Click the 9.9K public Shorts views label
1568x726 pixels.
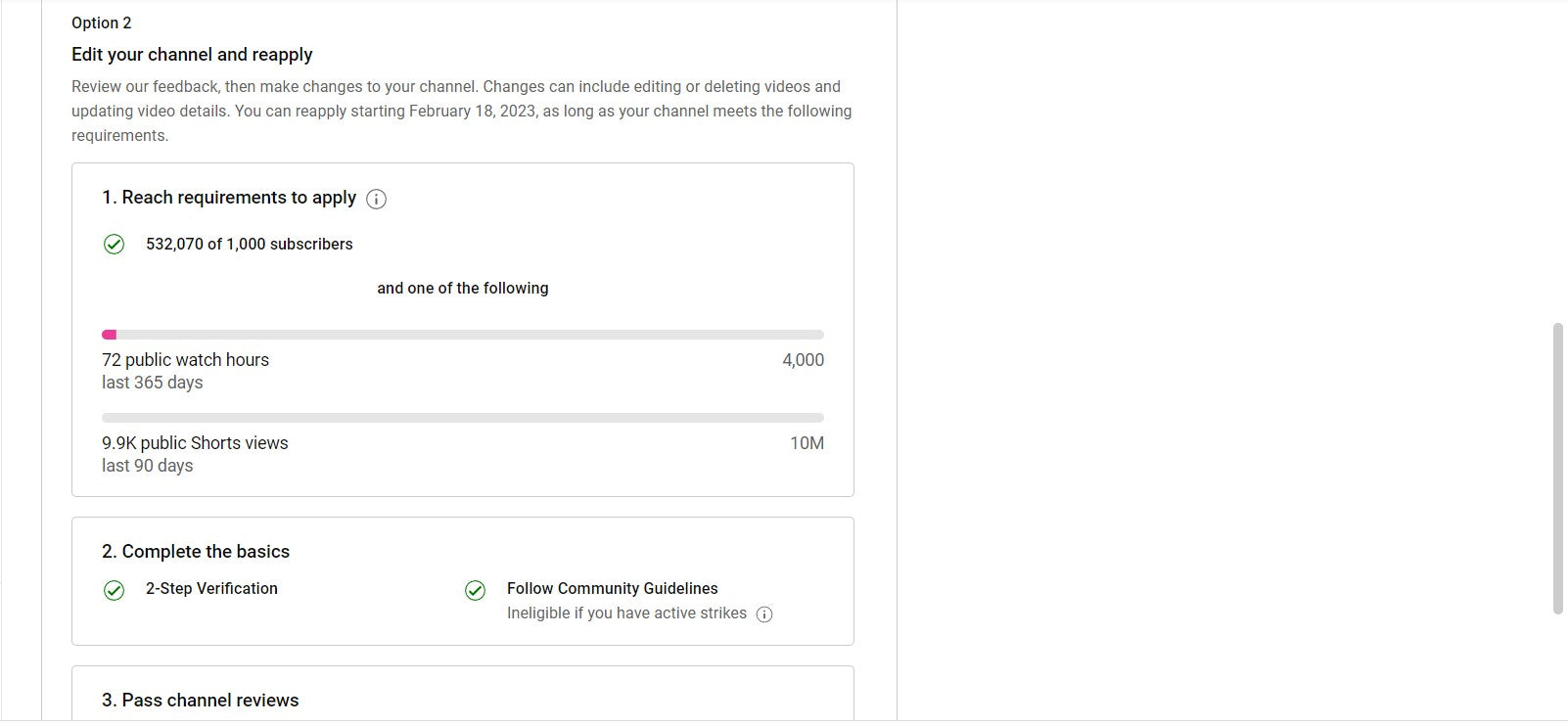195,442
